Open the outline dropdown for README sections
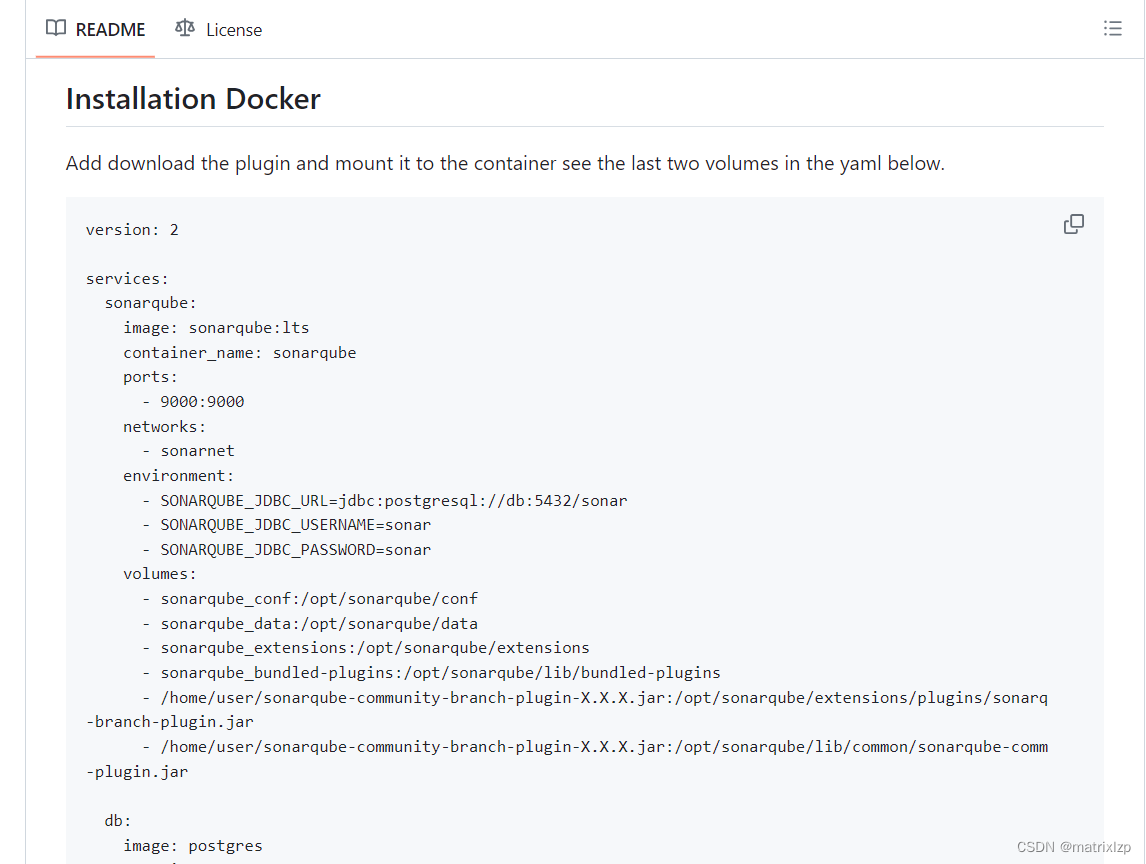The width and height of the screenshot is (1146, 864). 1112,28
